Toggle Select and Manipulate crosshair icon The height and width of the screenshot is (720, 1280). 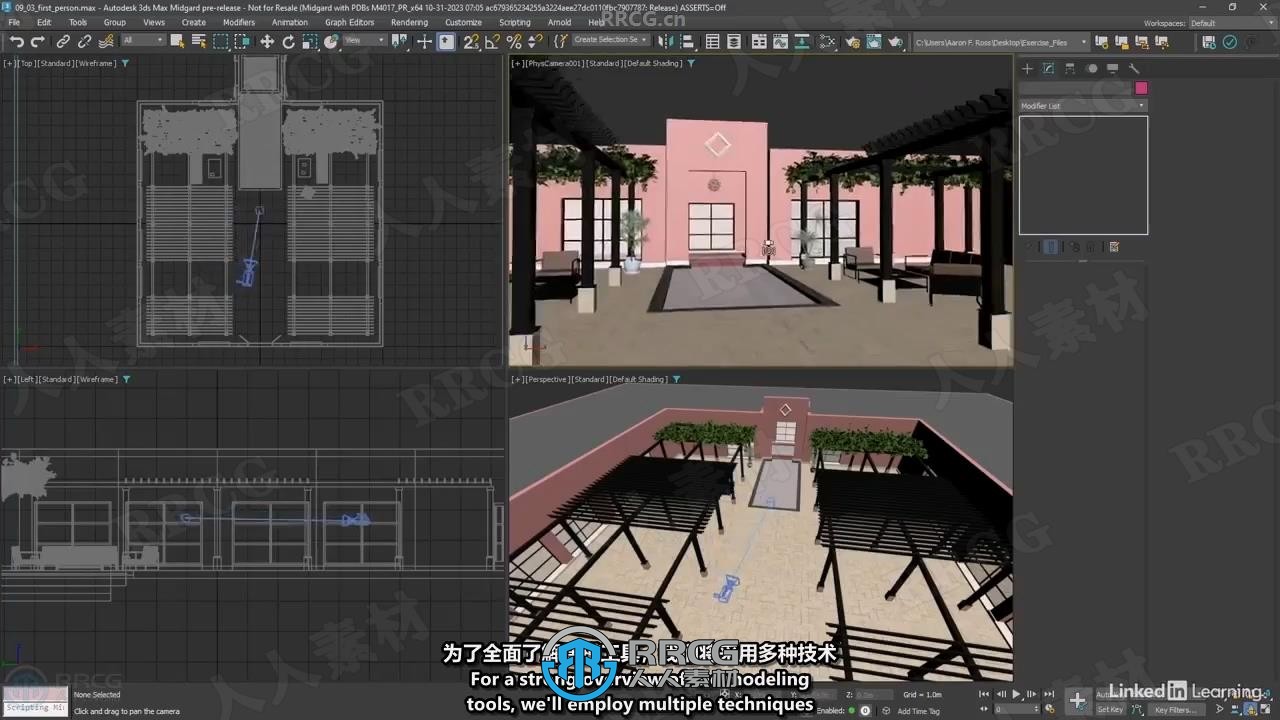point(424,41)
